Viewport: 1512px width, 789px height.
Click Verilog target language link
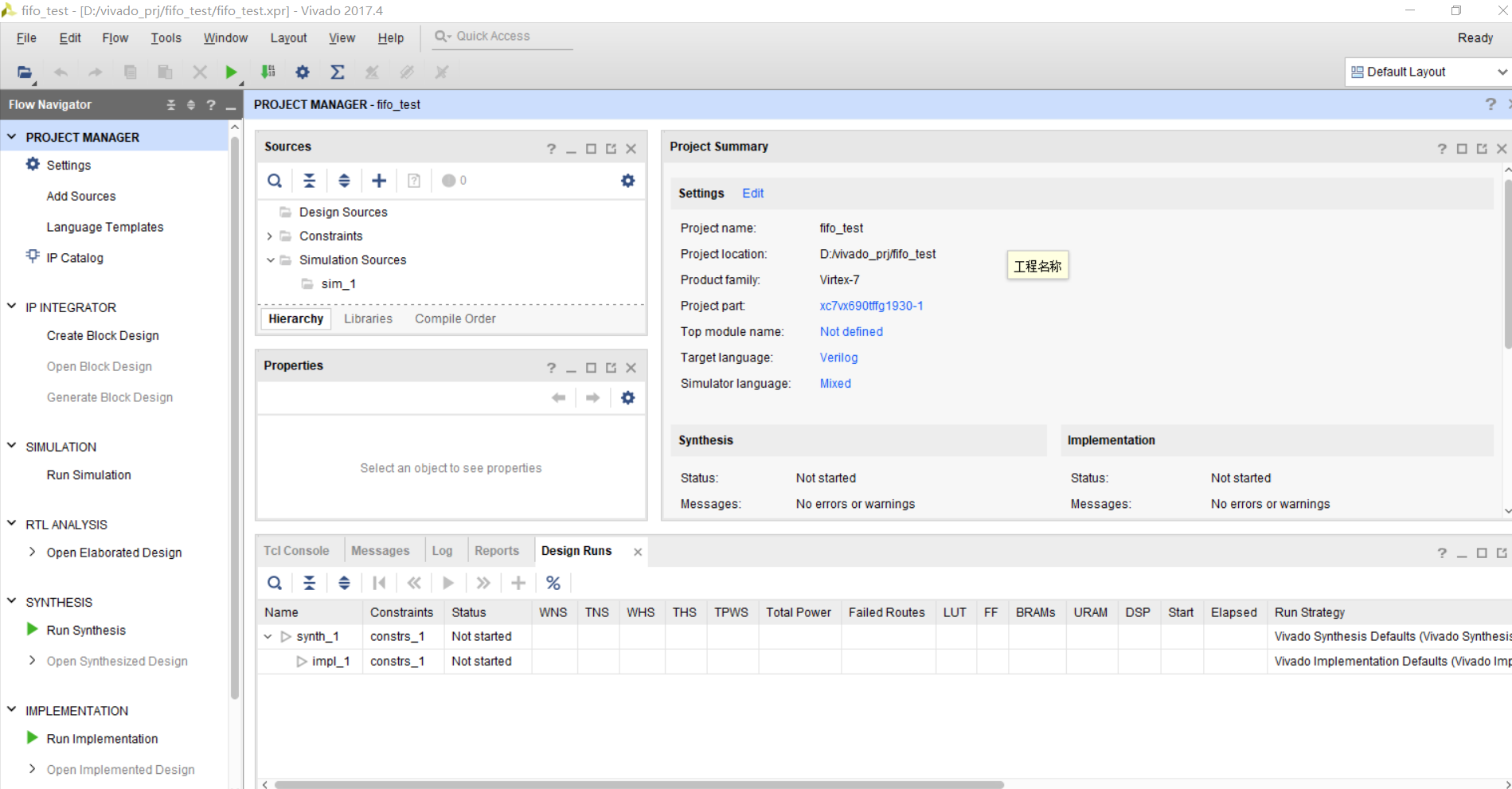[839, 357]
